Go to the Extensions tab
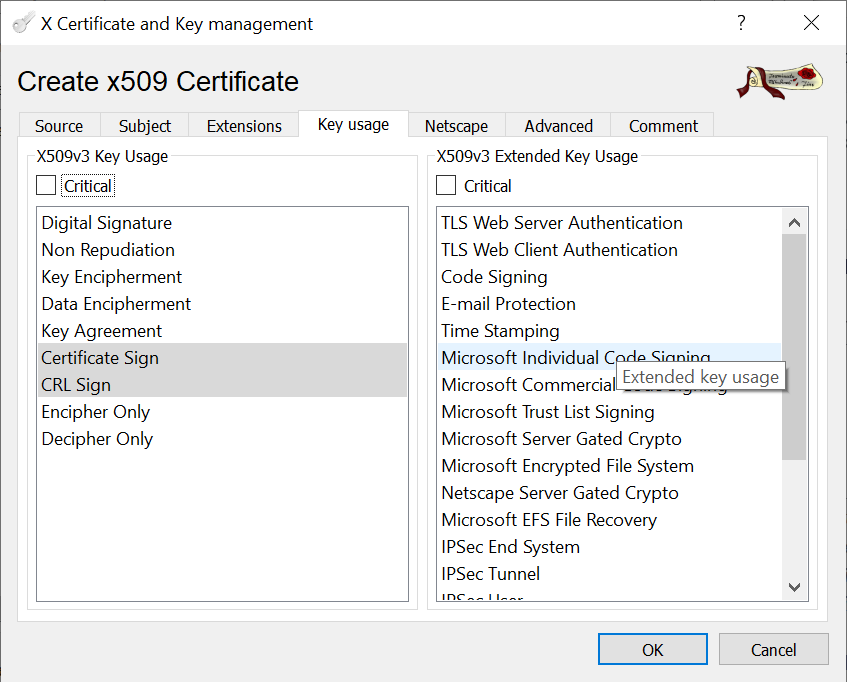This screenshot has height=682, width=847. [244, 126]
